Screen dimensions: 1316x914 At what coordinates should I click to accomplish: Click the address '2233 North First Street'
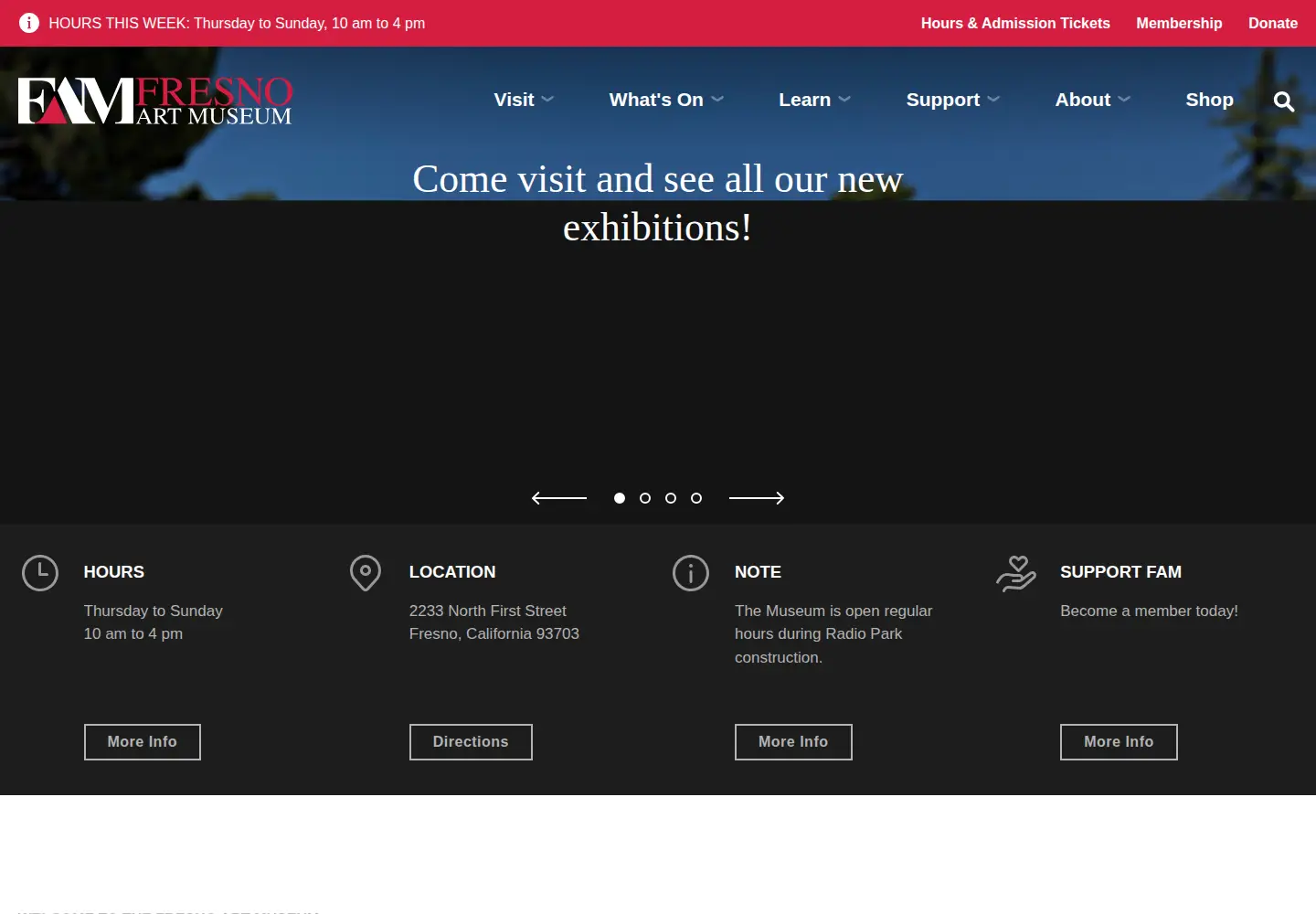click(488, 611)
